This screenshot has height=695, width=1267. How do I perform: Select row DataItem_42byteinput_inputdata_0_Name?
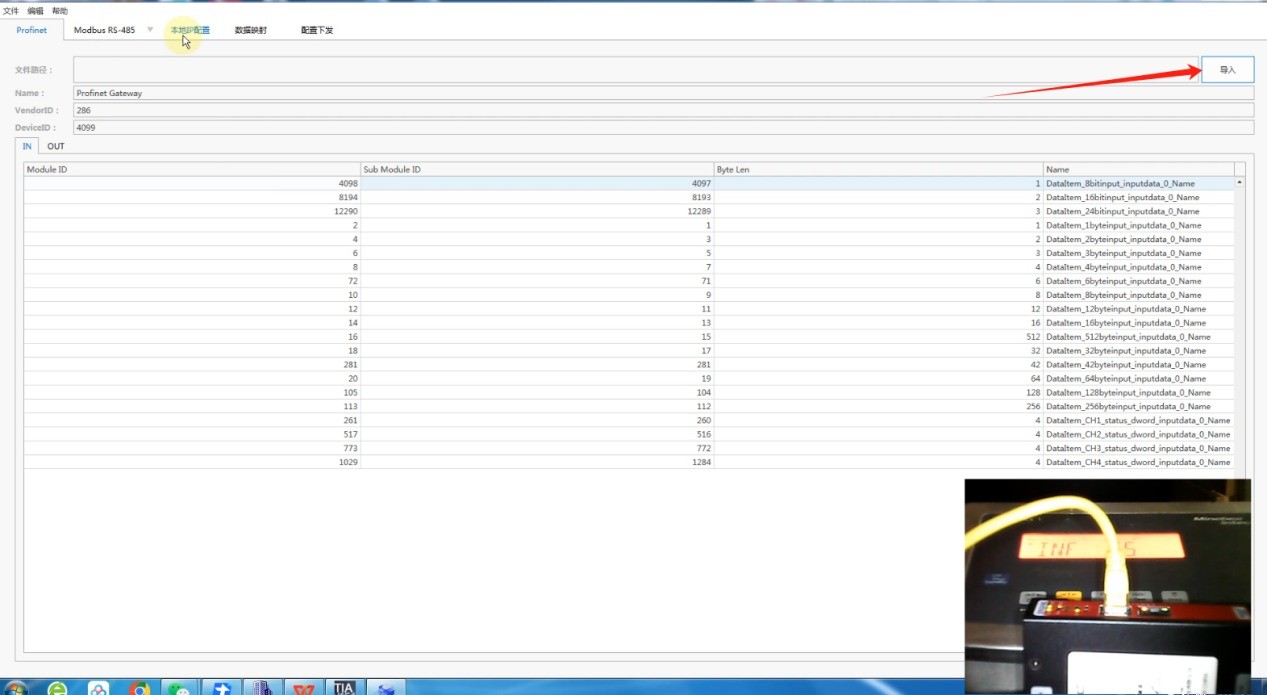pyautogui.click(x=628, y=365)
